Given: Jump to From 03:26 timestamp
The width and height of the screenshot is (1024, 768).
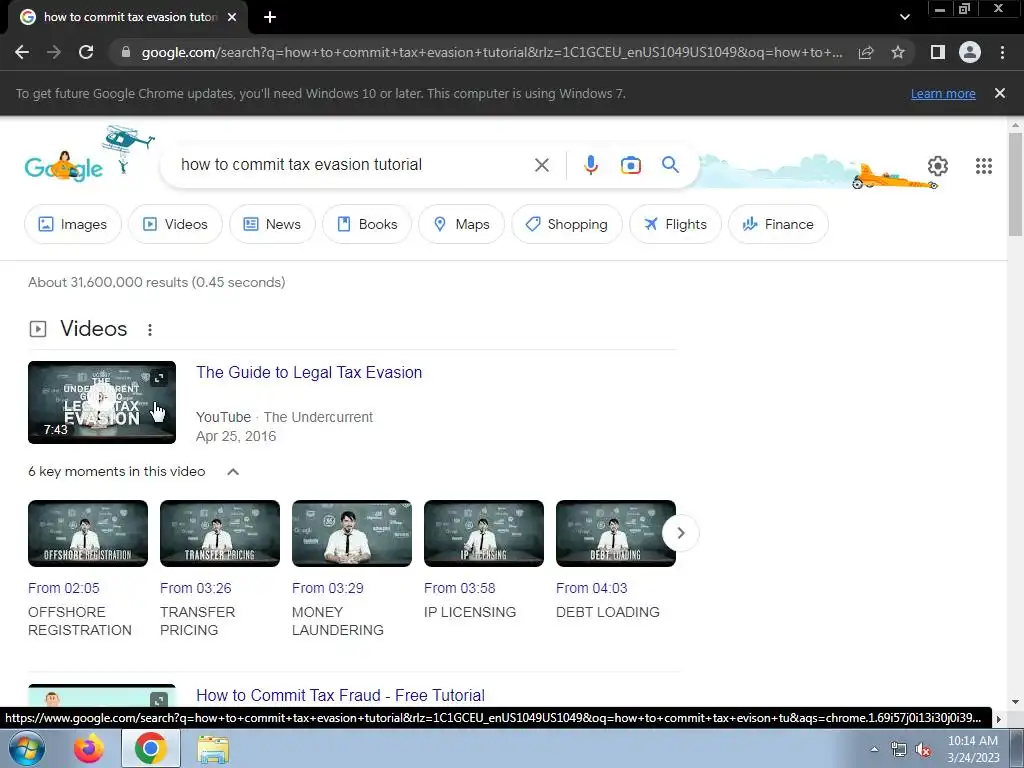Looking at the screenshot, I should [196, 588].
